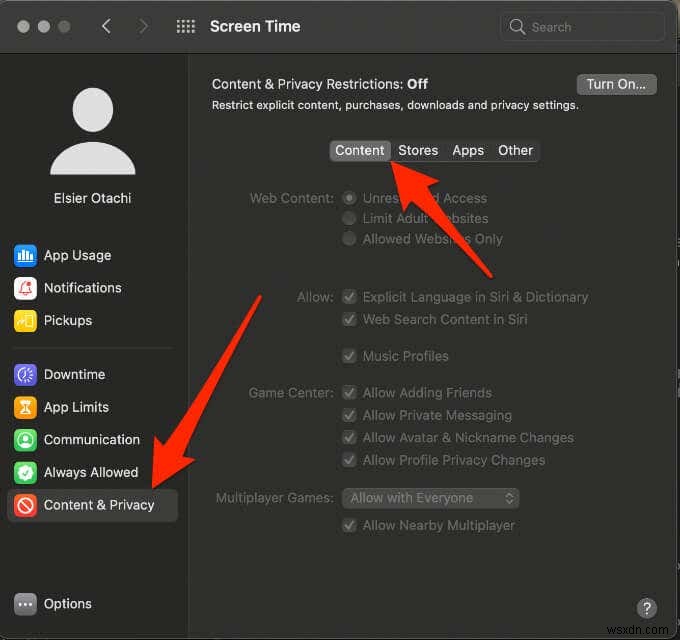Click the Options ellipsis icon
This screenshot has height=640, width=680.
25,604
